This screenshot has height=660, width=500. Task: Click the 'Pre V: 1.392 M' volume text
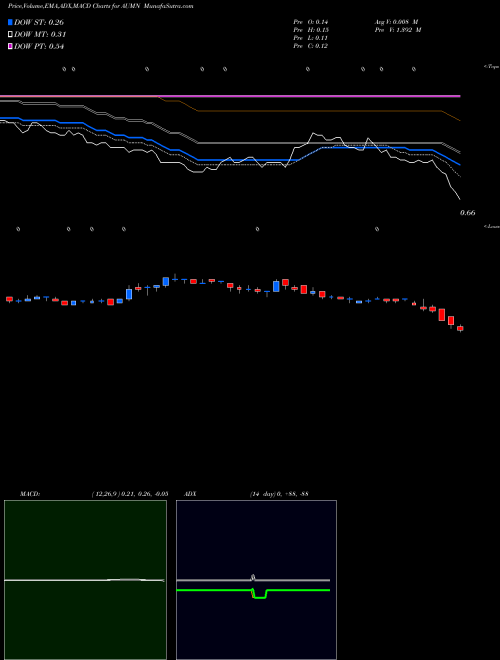[x=397, y=30]
